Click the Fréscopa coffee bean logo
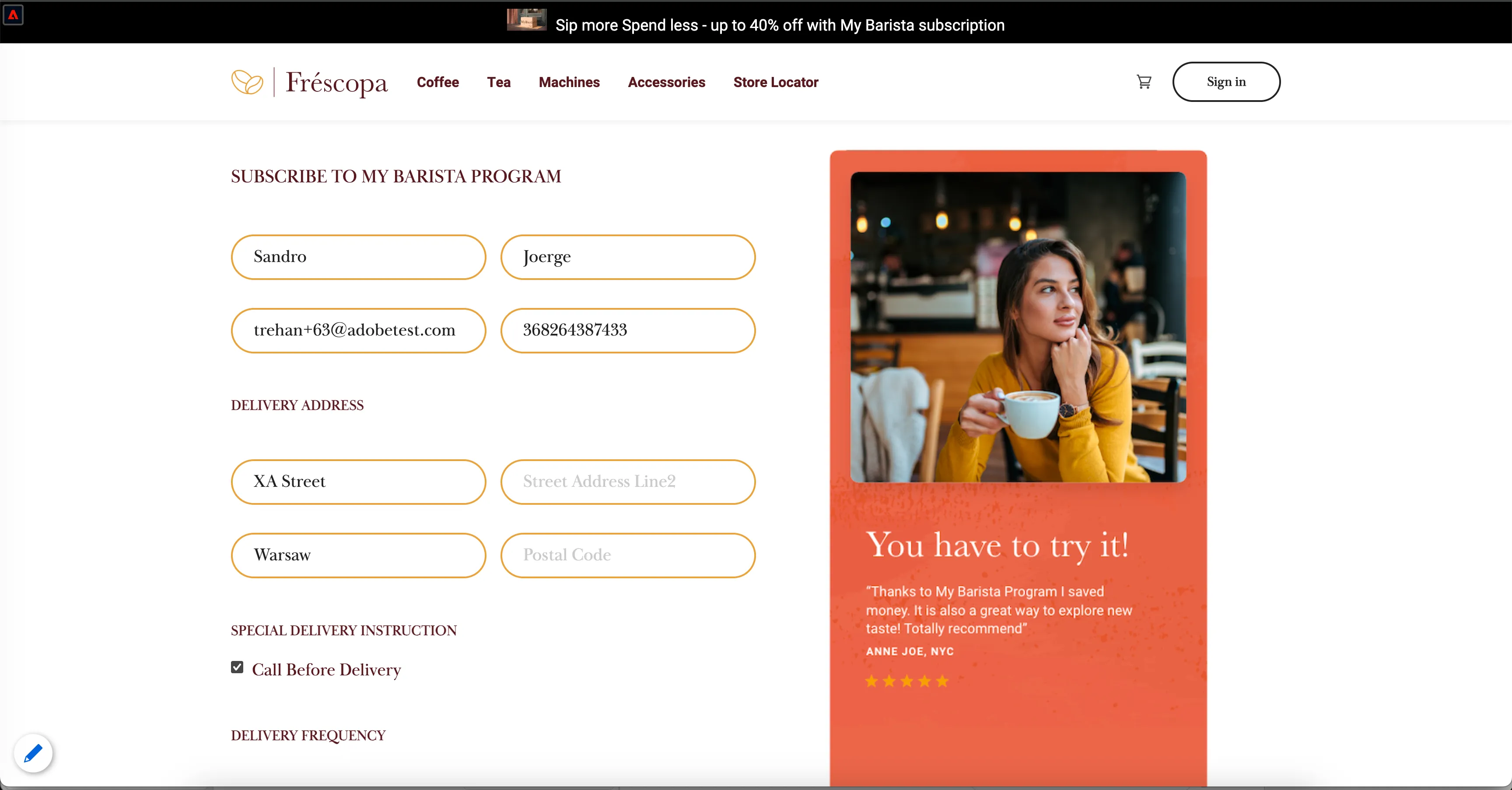The image size is (1512, 790). [x=247, y=82]
